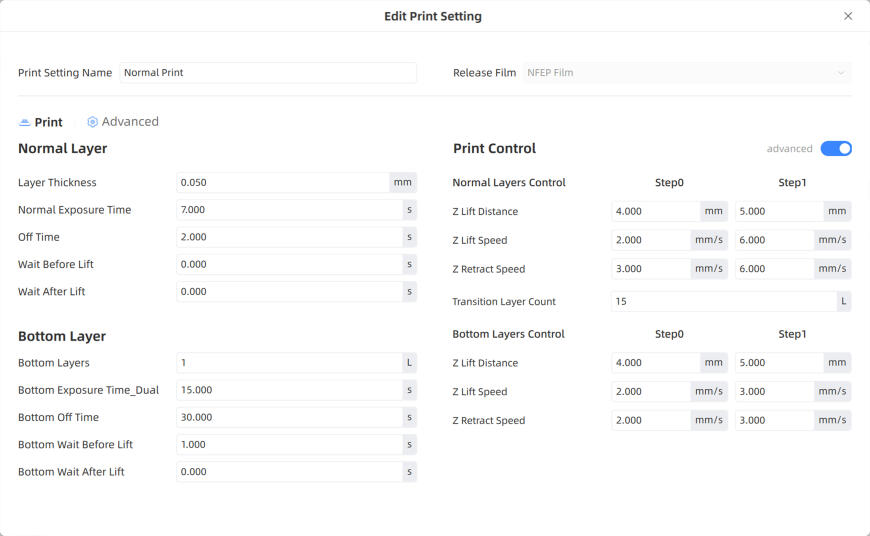Click the Transition Layer Count label
The height and width of the screenshot is (536, 870).
504,302
